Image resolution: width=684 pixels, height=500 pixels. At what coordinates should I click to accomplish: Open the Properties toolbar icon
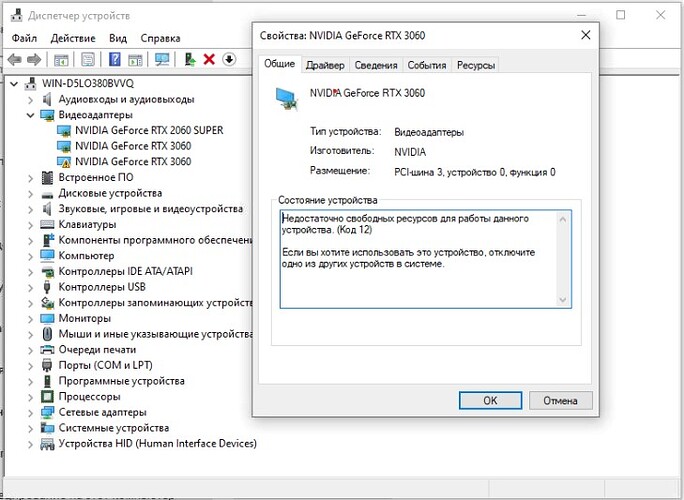pyautogui.click(x=88, y=59)
